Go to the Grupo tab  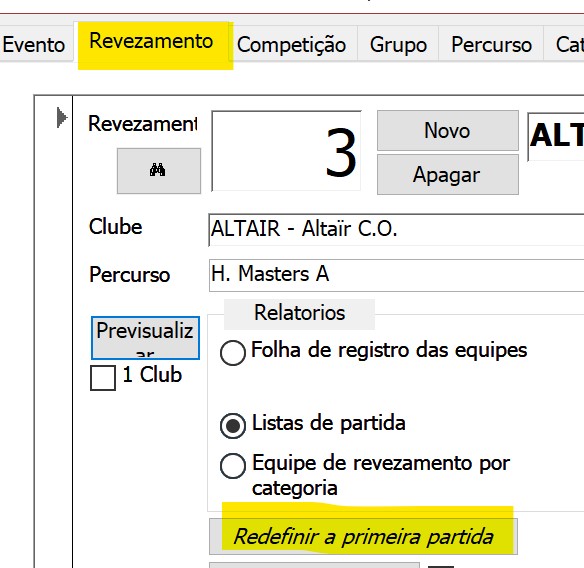coord(398,45)
